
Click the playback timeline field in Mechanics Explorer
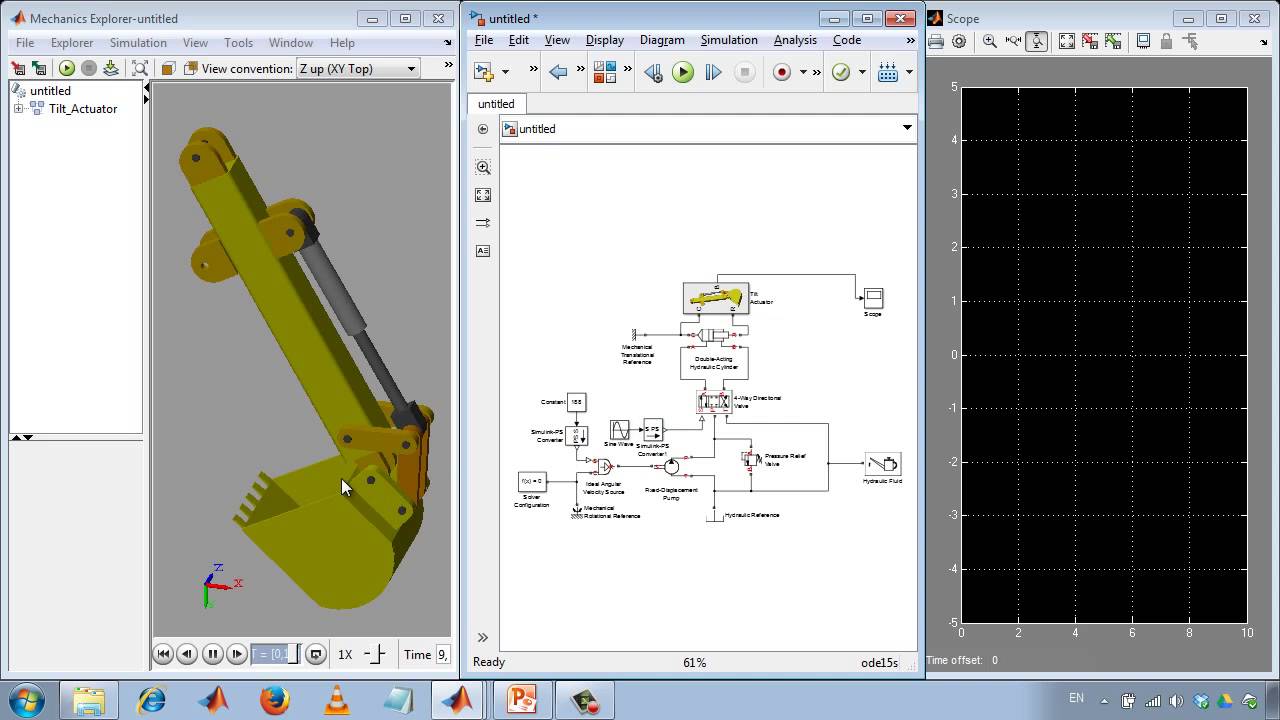275,654
